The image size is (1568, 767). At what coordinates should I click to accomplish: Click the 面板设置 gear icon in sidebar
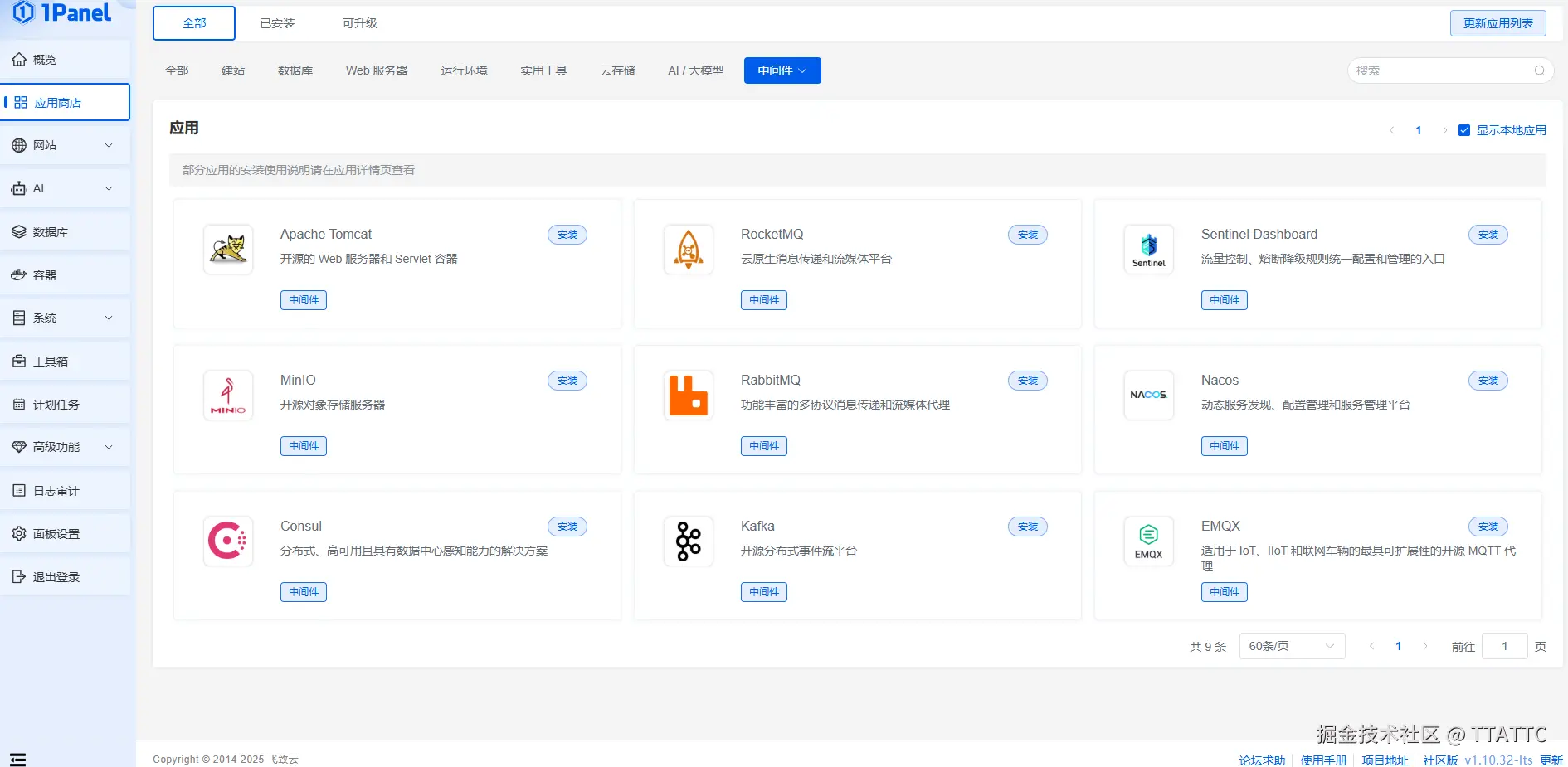click(19, 533)
